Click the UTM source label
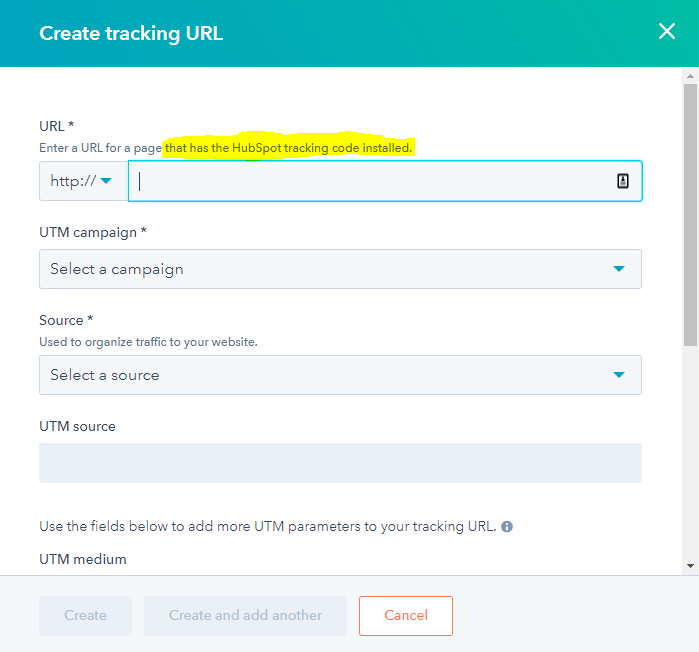Viewport: 699px width, 652px height. click(x=77, y=426)
